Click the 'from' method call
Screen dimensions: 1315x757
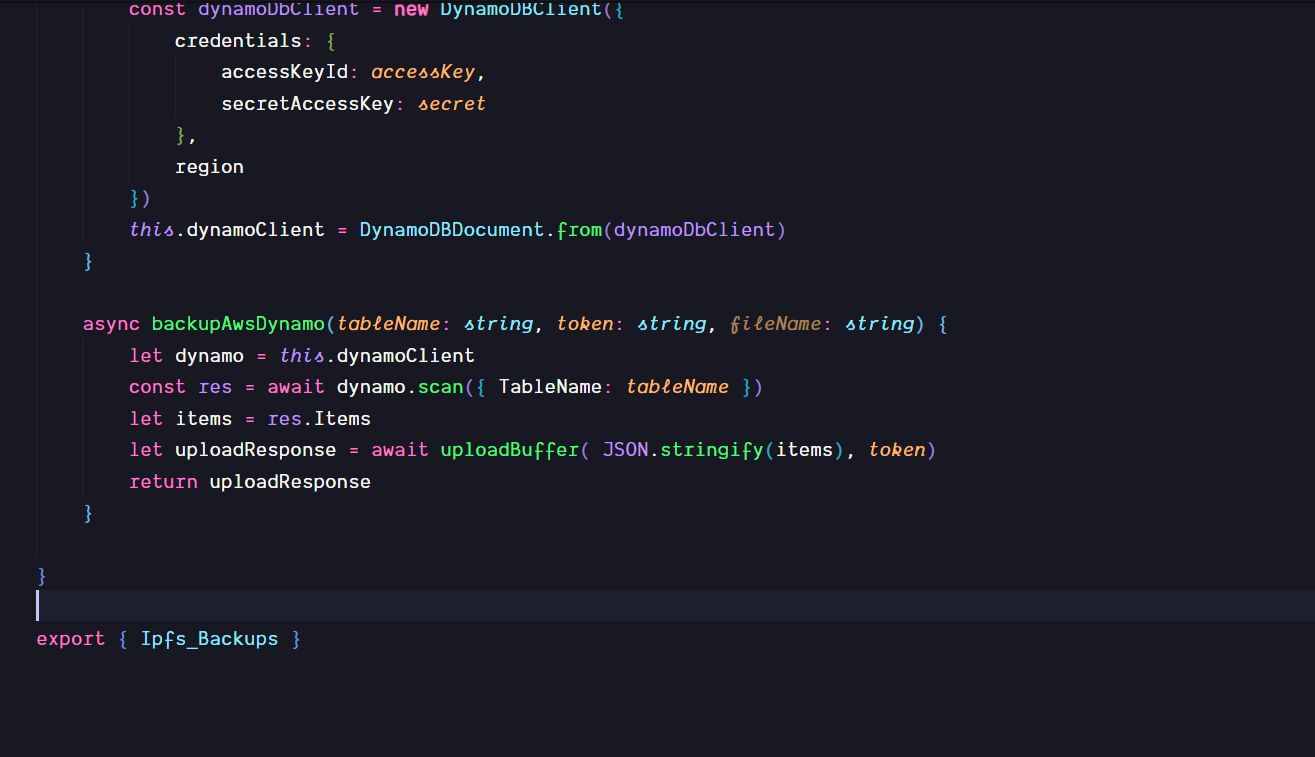coord(580,230)
